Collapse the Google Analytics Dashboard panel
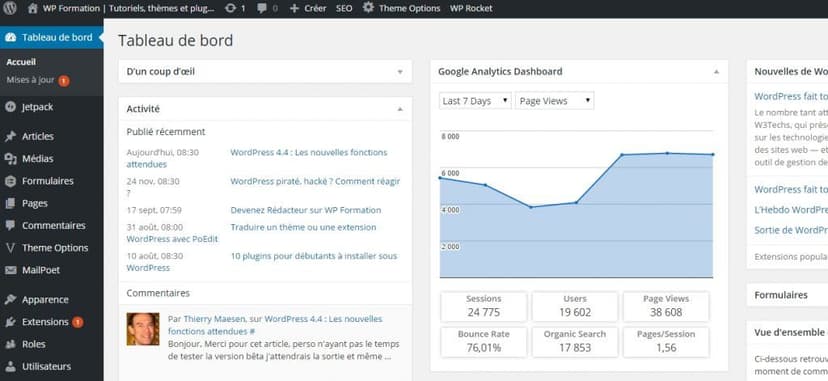Screen dimensions: 828x381 716,72
